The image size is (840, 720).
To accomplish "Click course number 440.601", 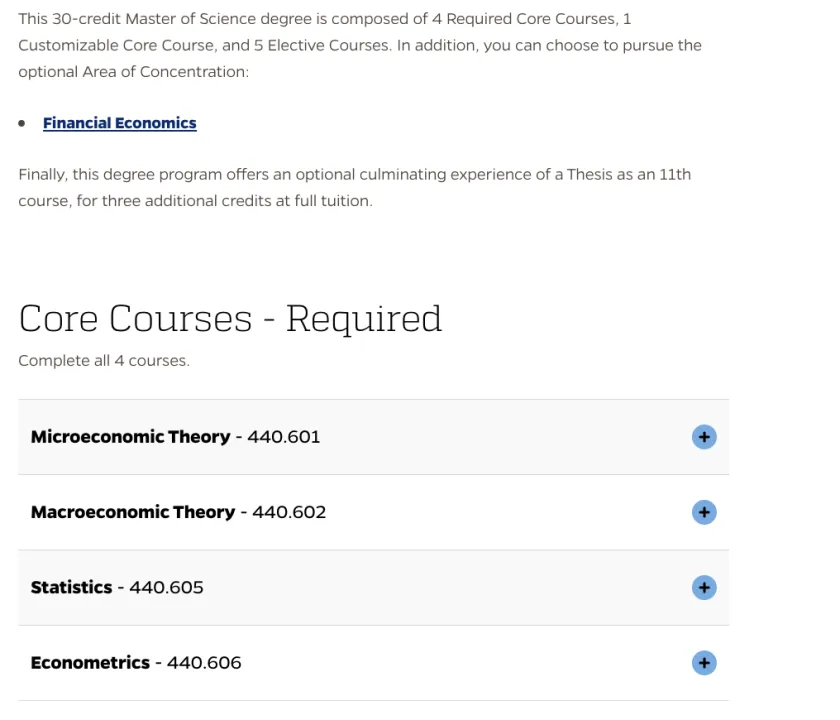I will [x=284, y=437].
